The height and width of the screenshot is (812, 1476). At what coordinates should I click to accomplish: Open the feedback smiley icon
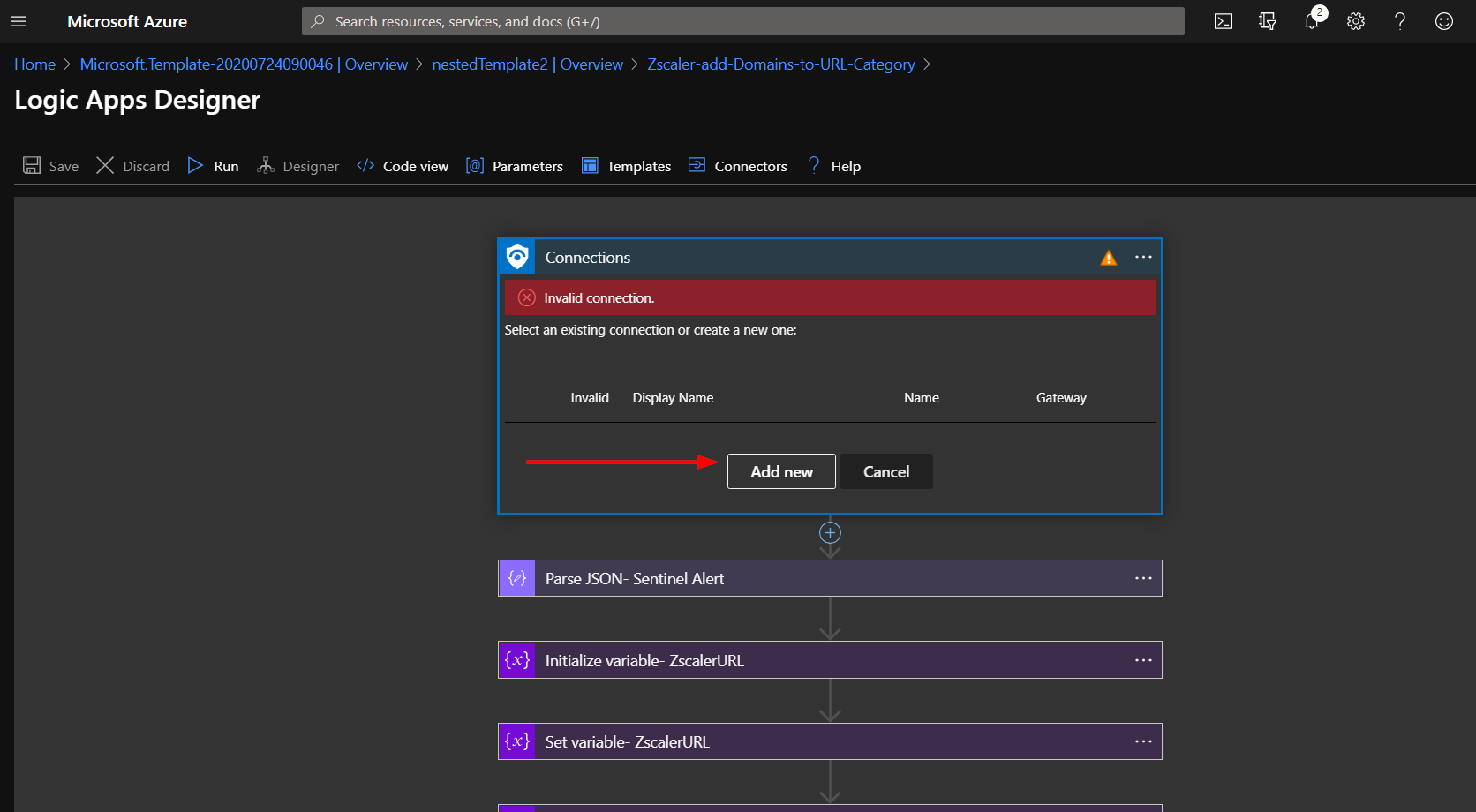click(x=1444, y=21)
